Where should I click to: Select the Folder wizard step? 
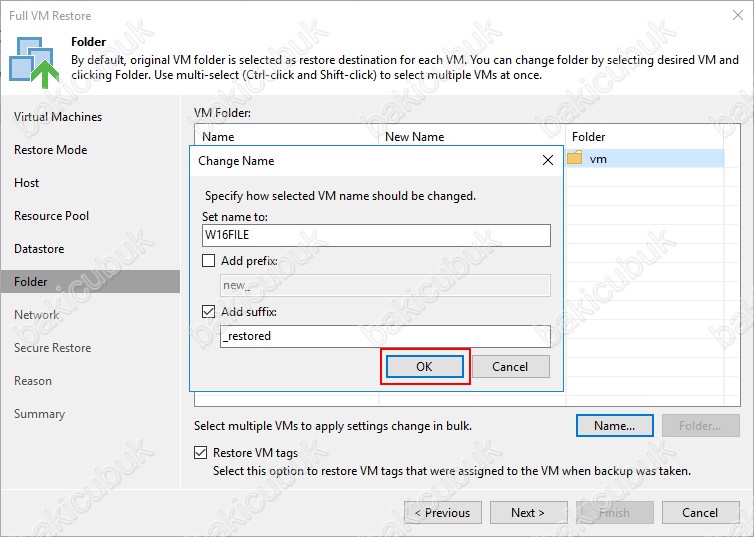tap(90, 282)
